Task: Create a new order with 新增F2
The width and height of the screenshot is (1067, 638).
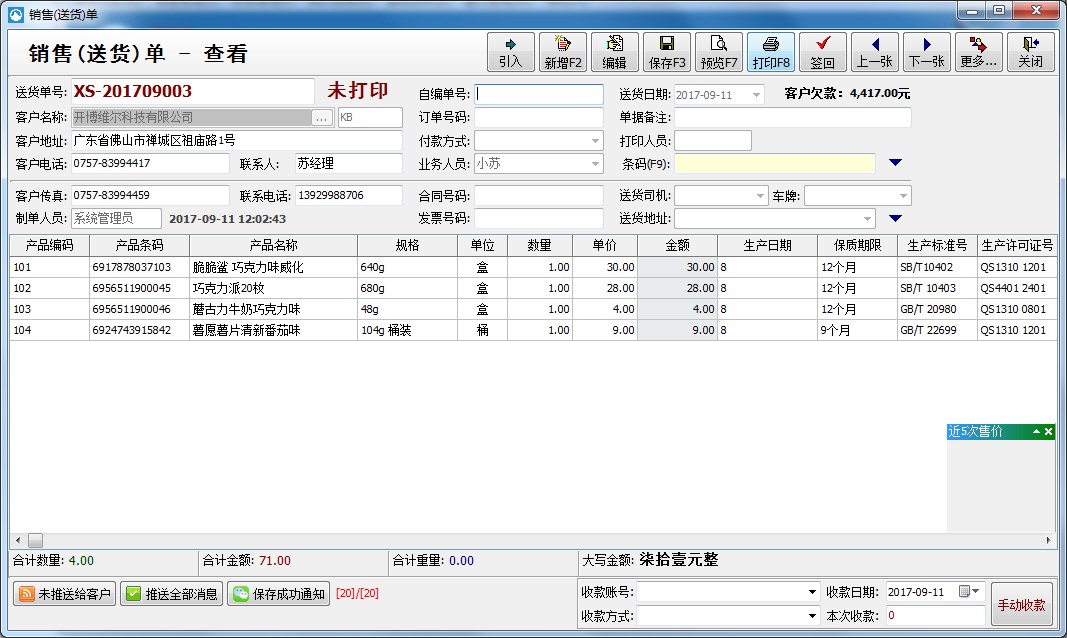Action: point(563,52)
